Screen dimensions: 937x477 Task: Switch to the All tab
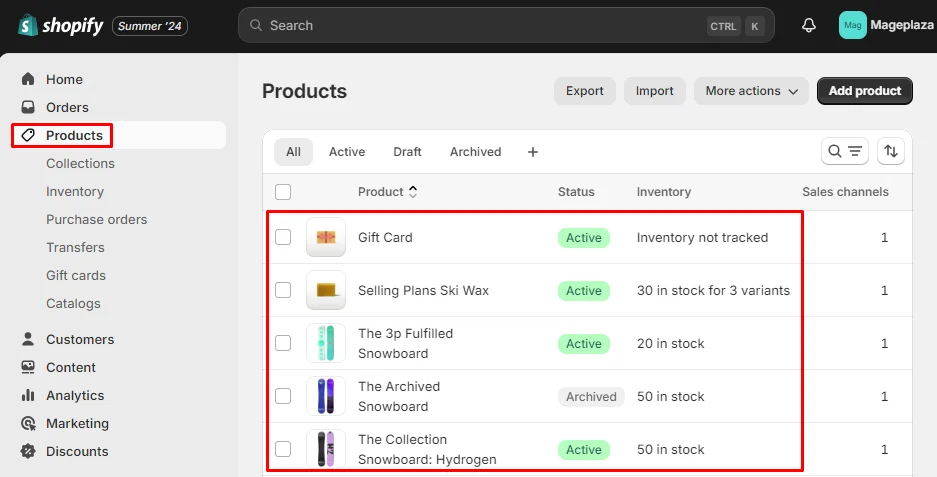coord(293,152)
